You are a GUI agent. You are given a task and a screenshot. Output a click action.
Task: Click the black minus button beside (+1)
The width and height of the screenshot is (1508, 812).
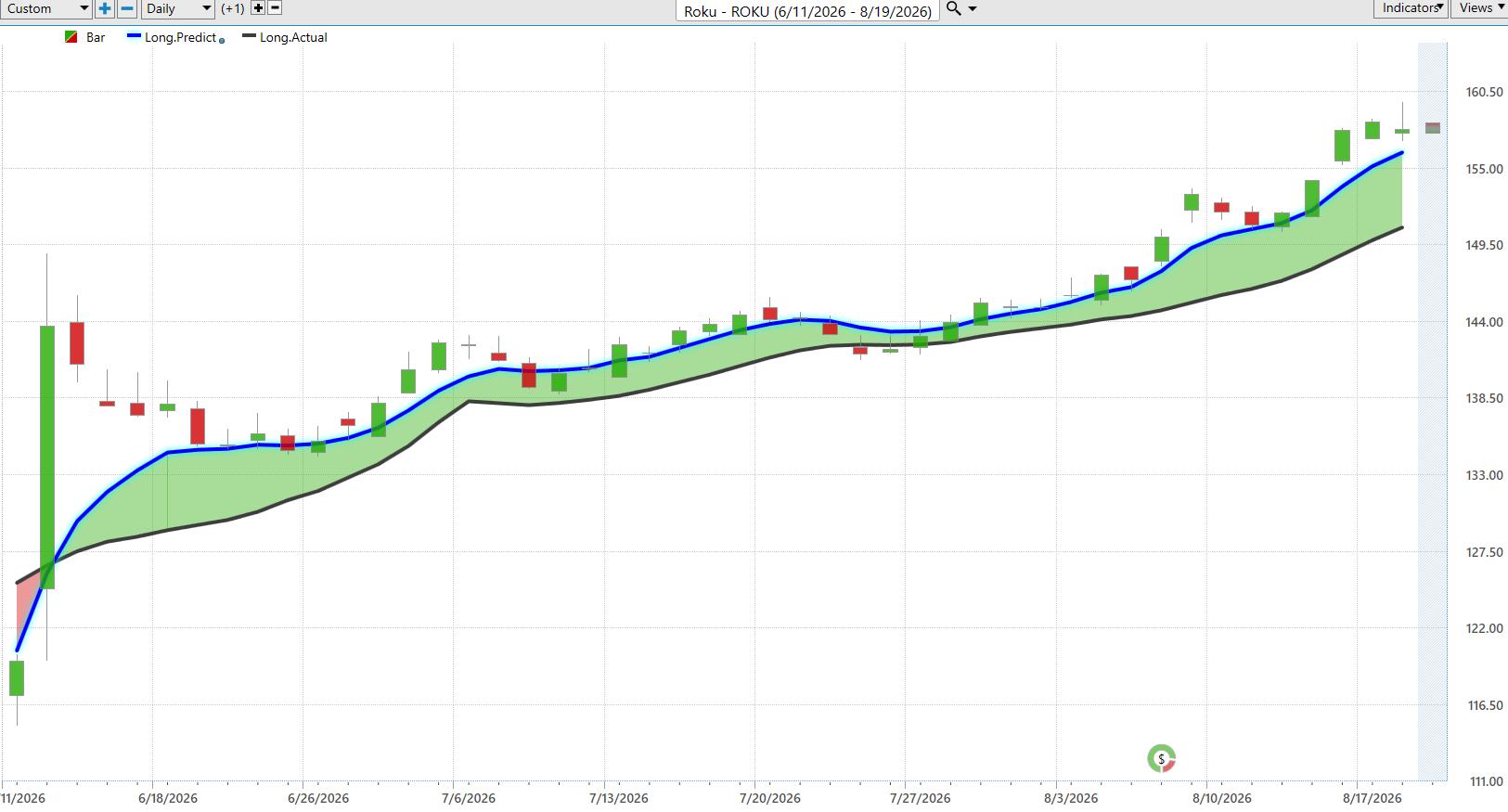point(275,7)
